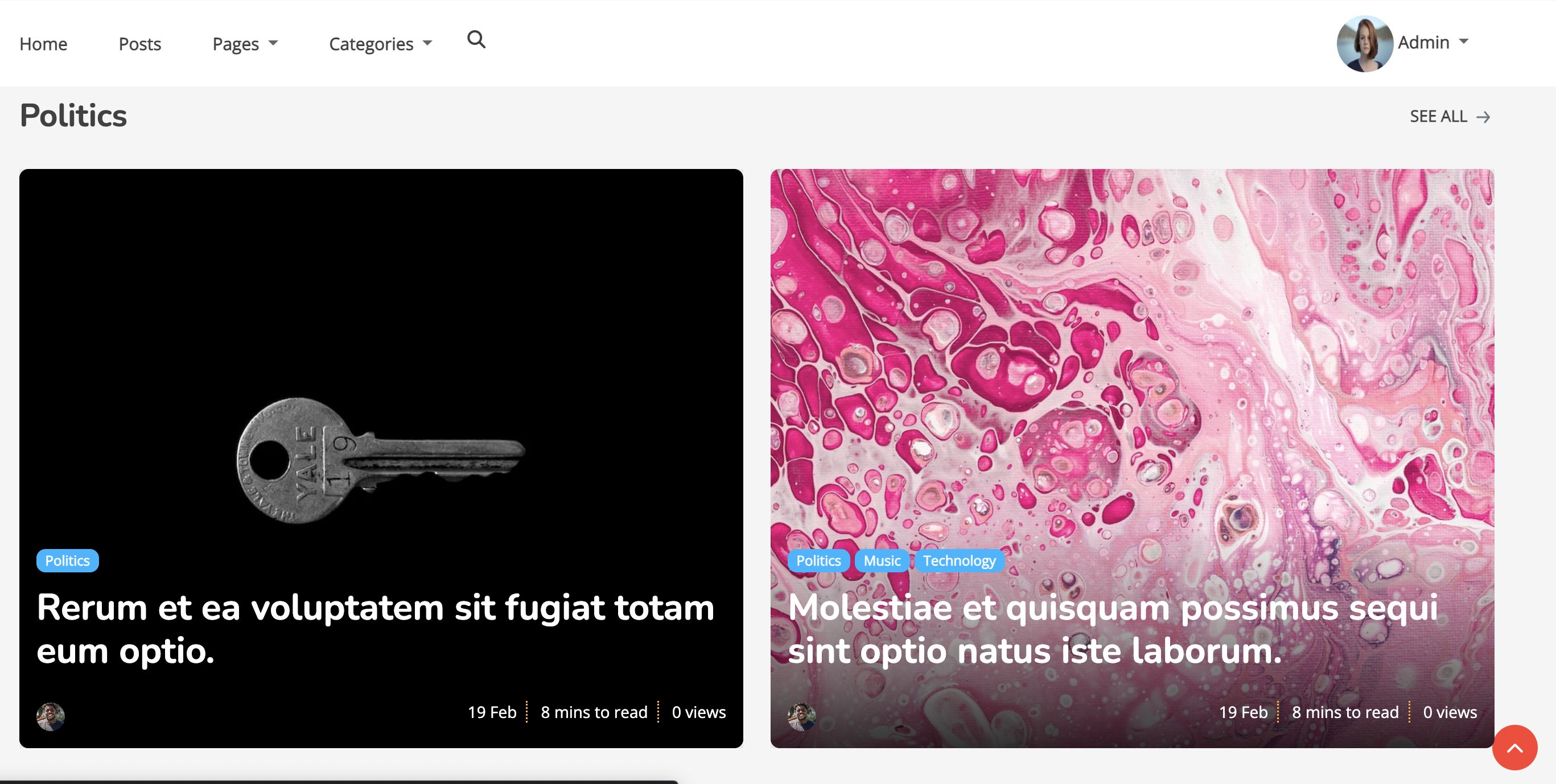Select the Music category tag

click(881, 560)
